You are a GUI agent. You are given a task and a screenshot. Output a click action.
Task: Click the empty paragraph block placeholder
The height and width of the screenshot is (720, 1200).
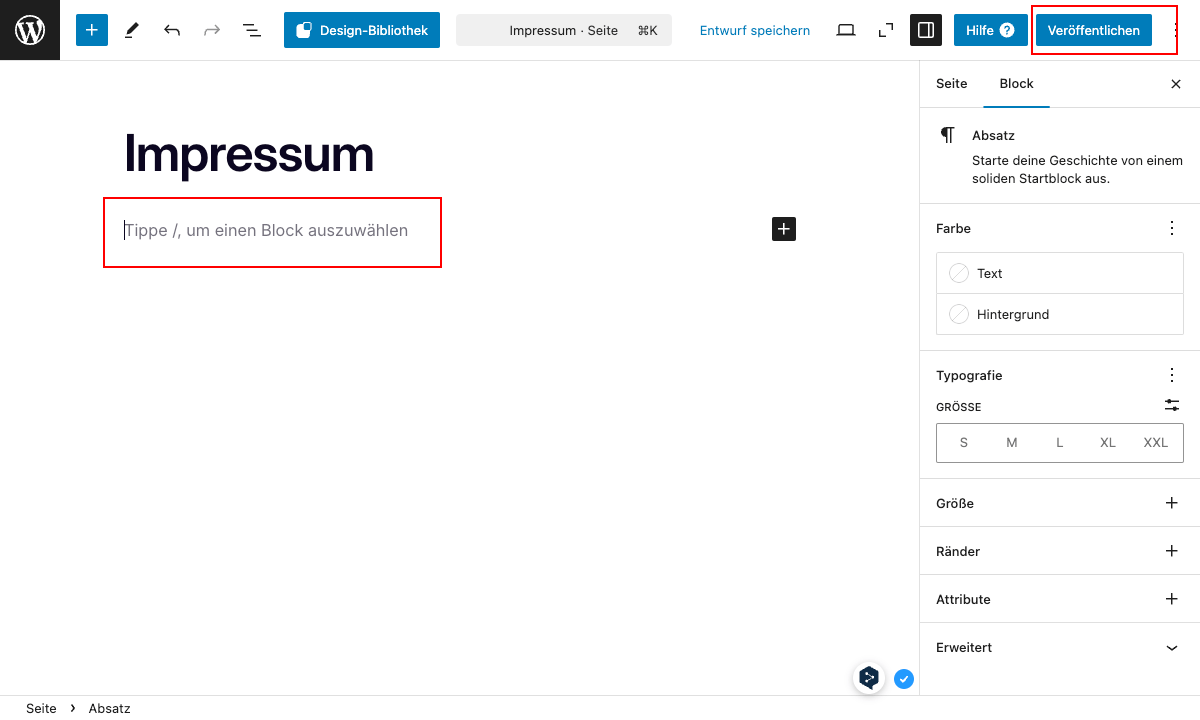[270, 231]
